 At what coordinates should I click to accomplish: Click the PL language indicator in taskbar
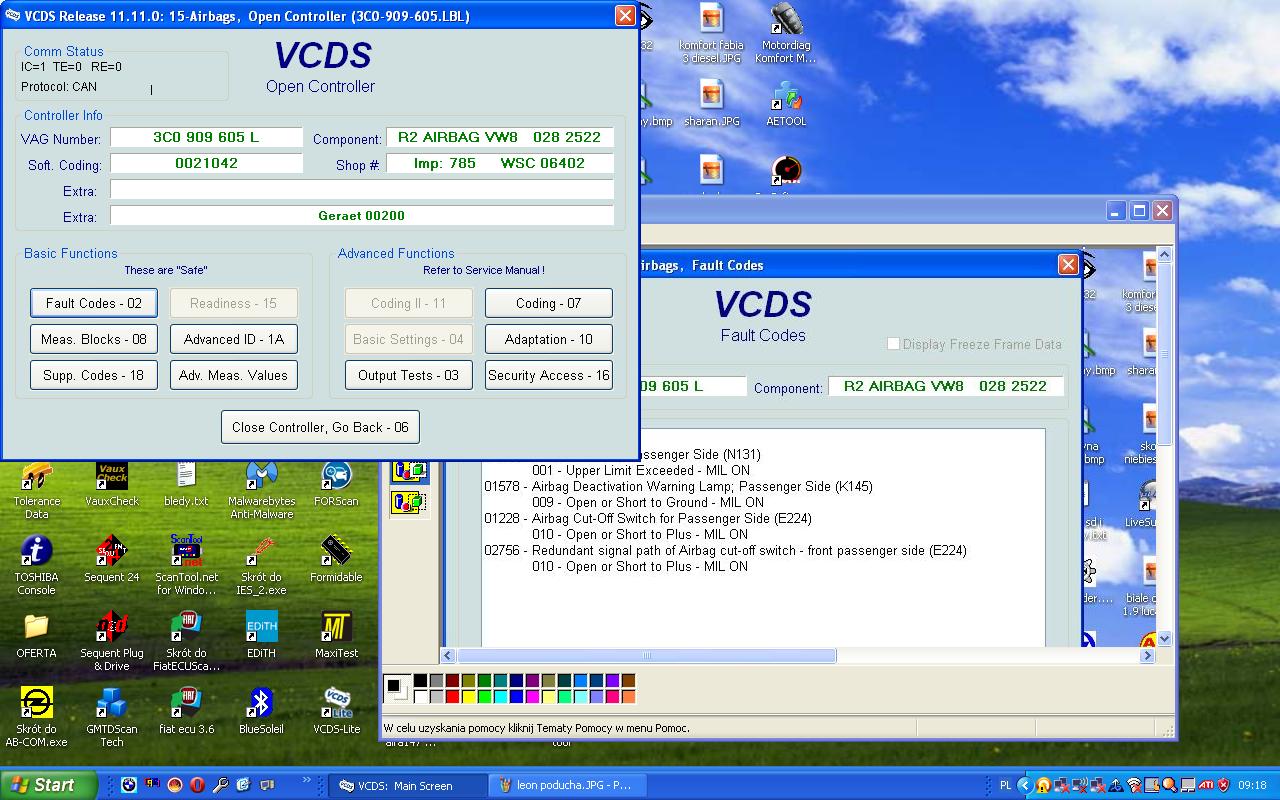[x=1006, y=785]
